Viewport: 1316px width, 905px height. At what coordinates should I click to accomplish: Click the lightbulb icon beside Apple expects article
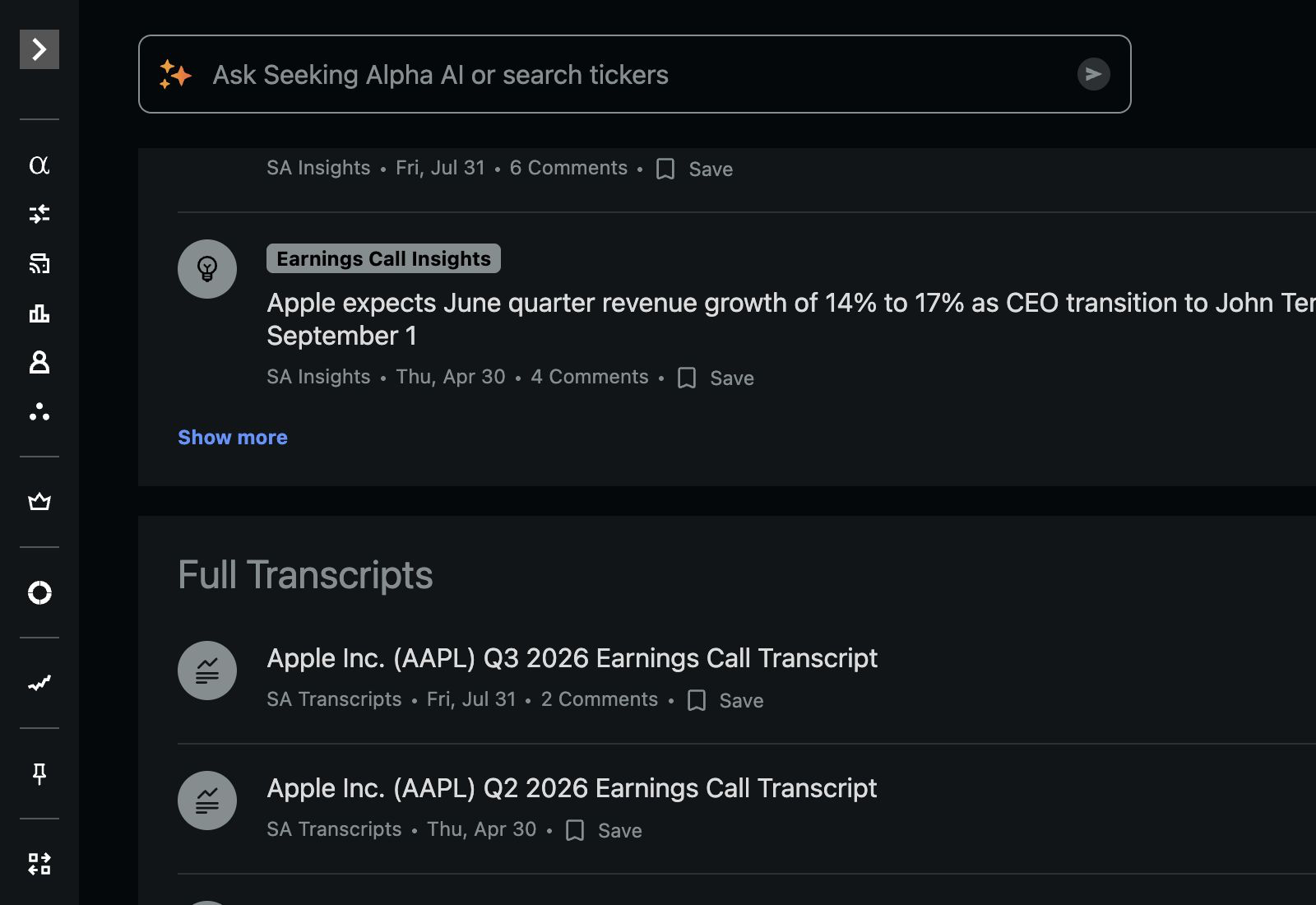[207, 269]
